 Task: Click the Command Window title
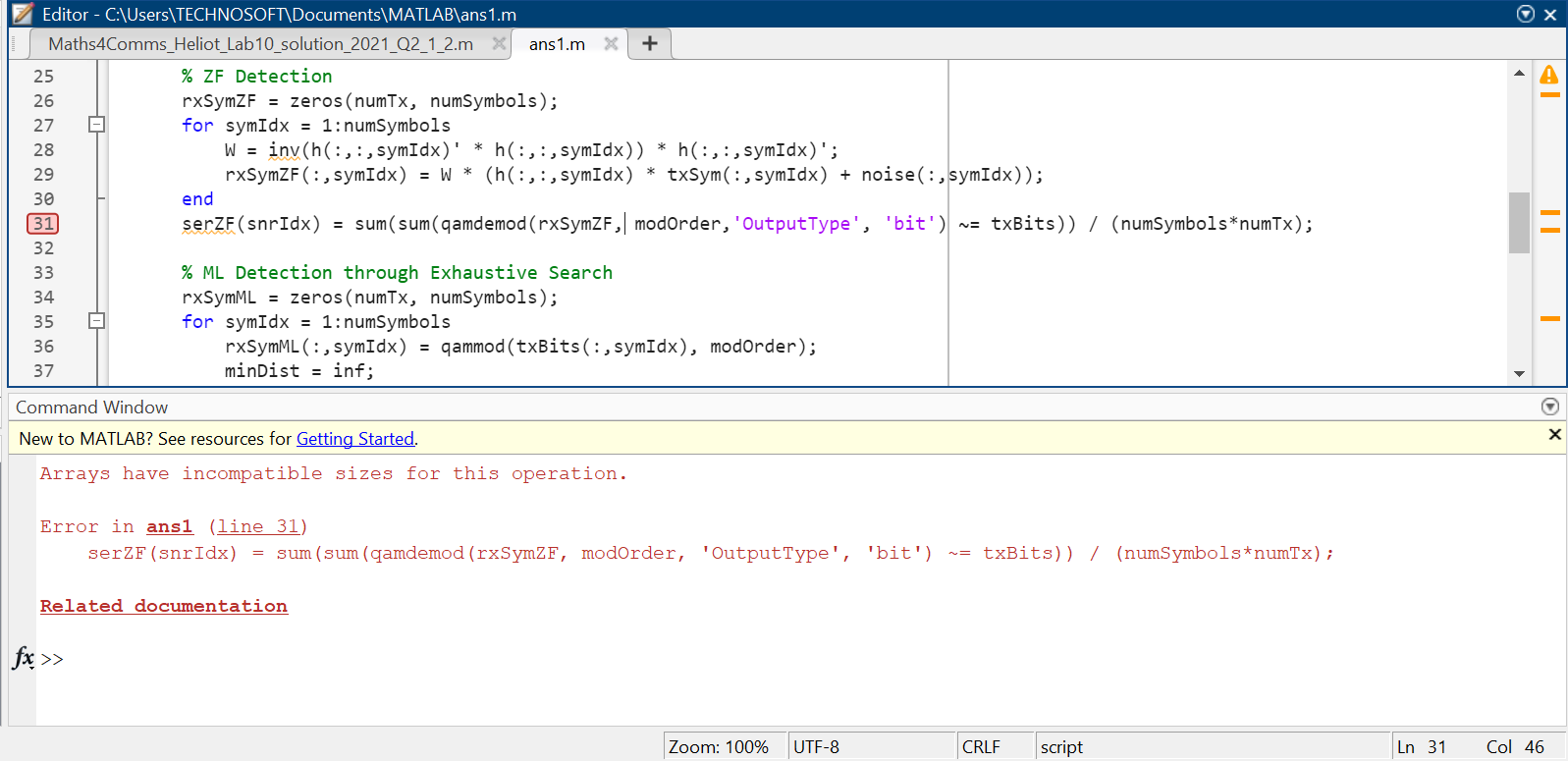point(91,407)
